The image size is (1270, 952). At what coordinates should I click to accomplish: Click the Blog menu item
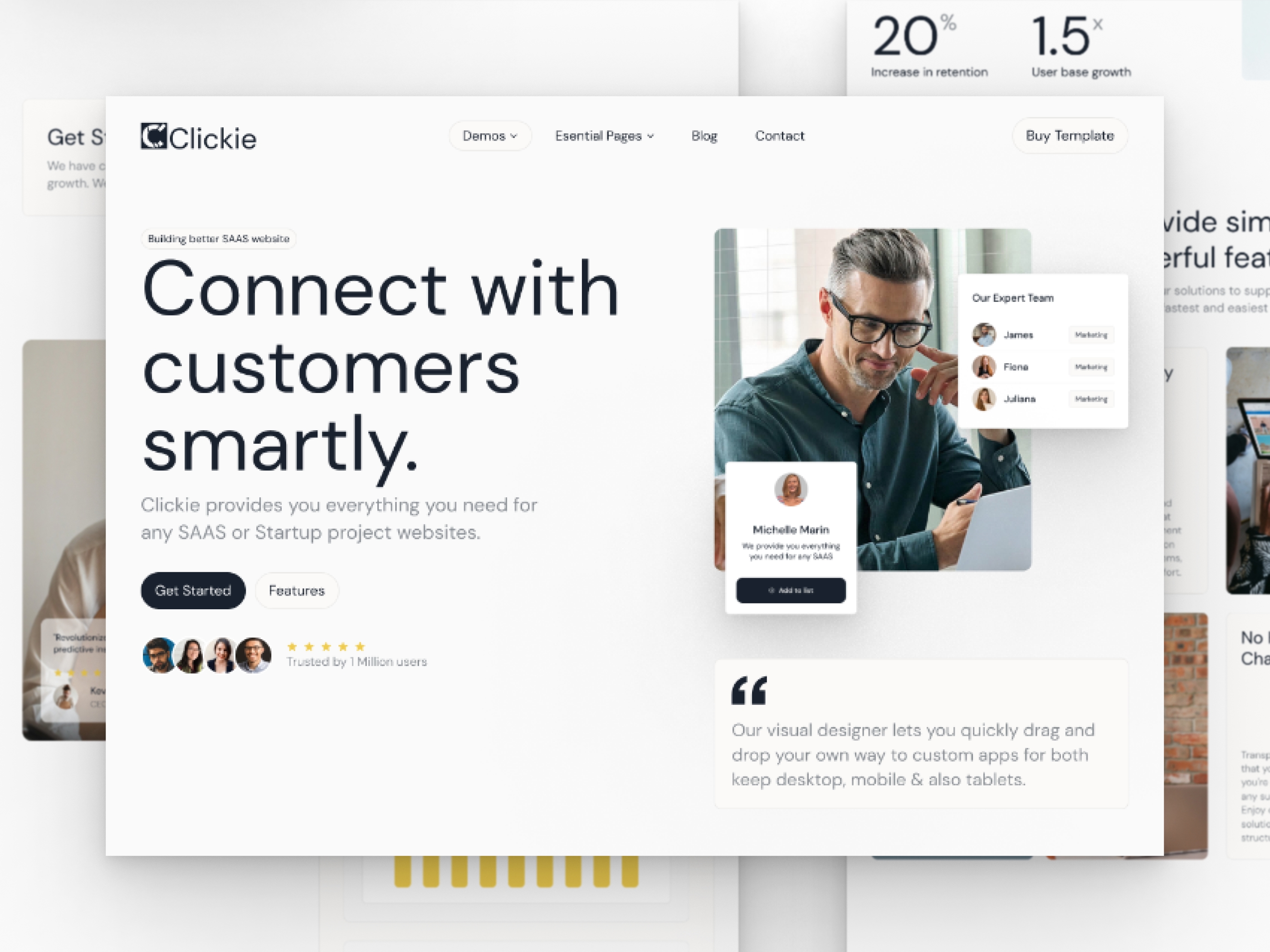point(704,135)
